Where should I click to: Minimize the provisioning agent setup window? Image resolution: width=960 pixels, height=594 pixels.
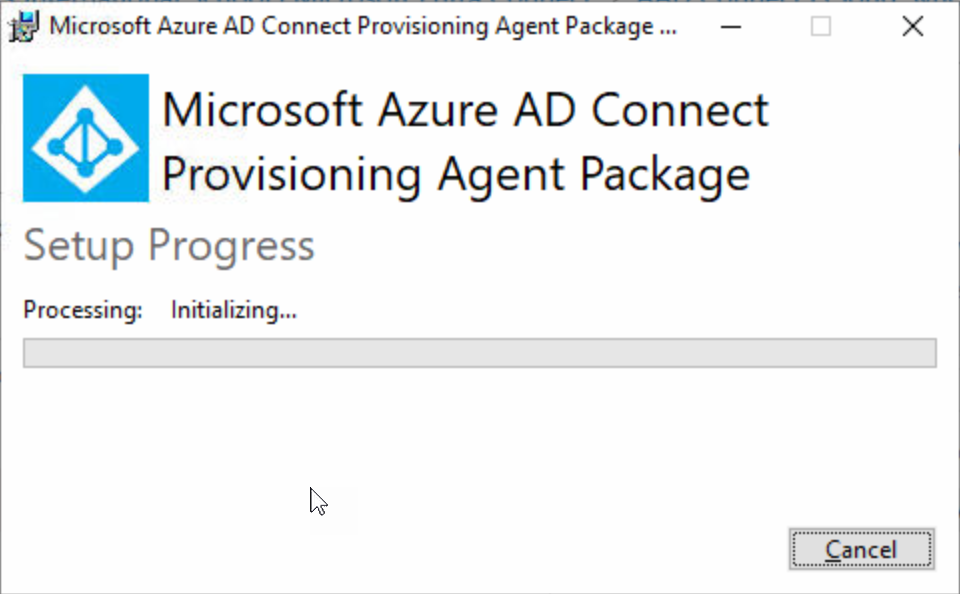pyautogui.click(x=730, y=26)
